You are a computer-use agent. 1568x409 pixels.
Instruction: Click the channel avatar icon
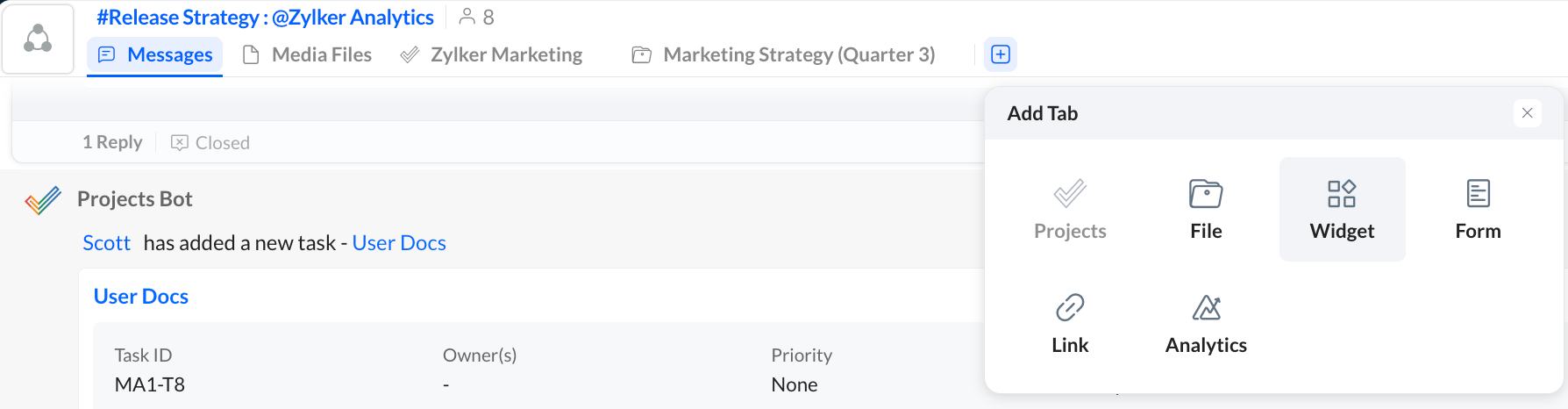pos(38,39)
